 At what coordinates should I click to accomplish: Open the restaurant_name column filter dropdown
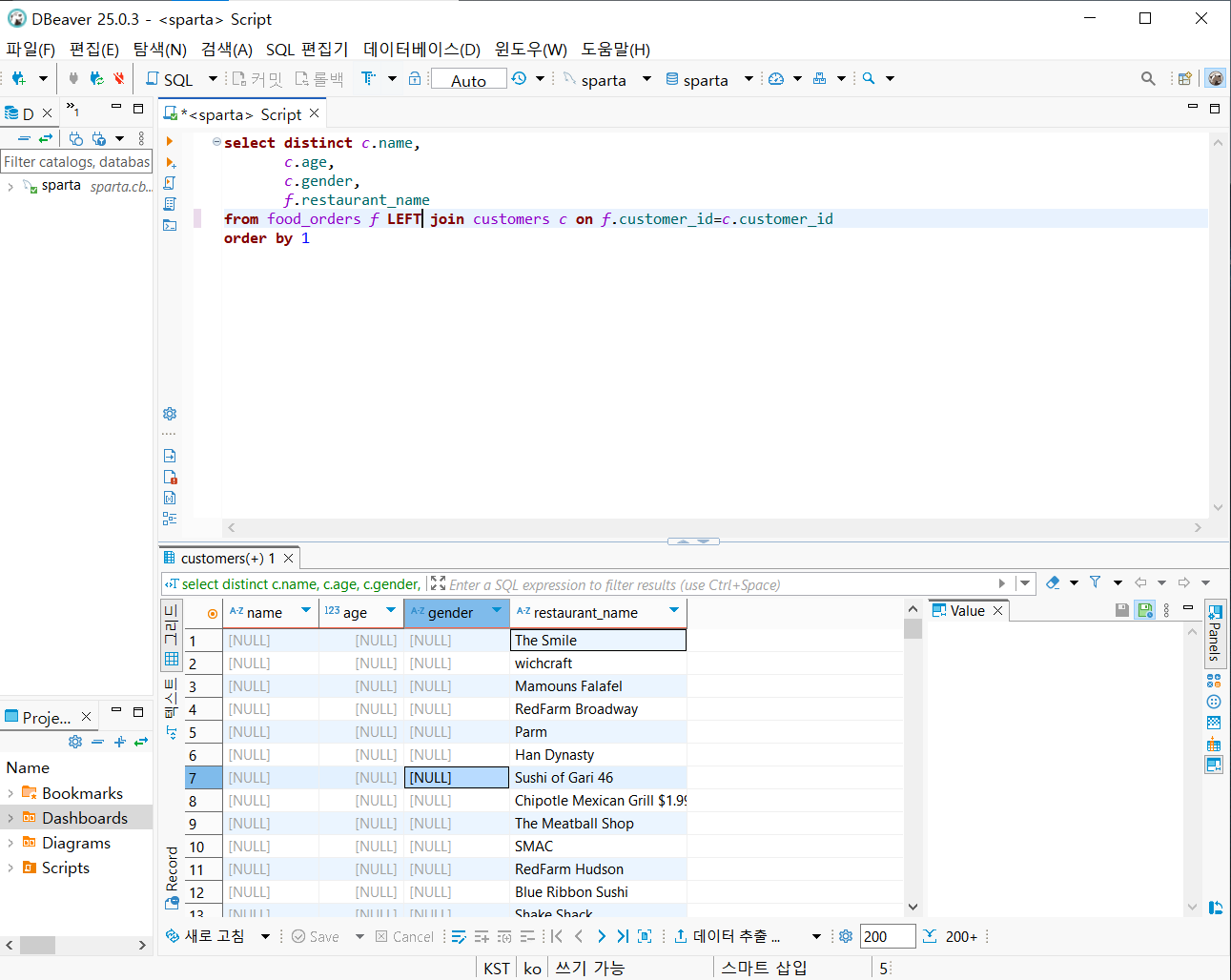[x=674, y=611]
